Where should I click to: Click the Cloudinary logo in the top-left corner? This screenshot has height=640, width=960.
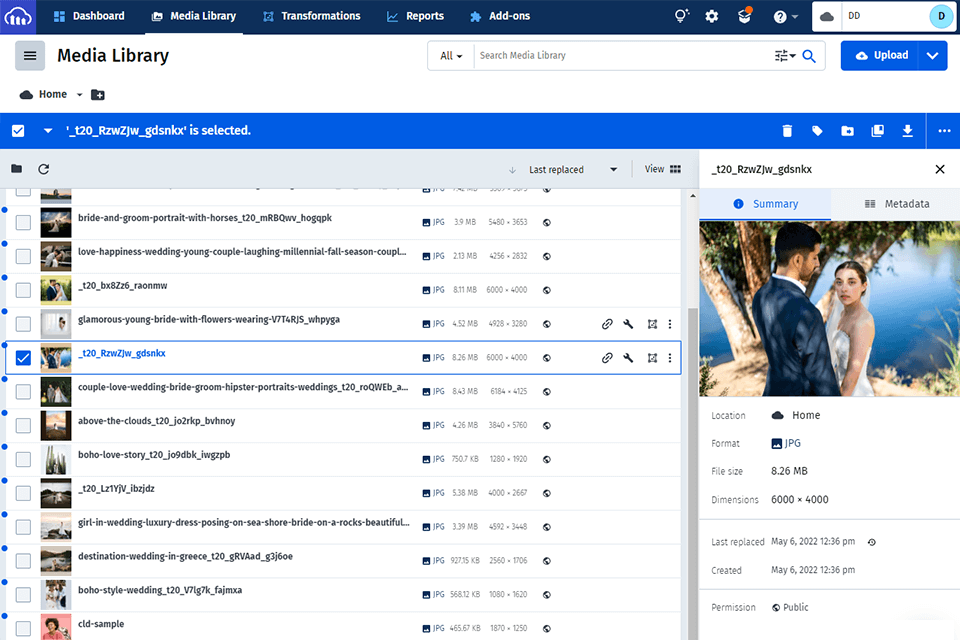[18, 17]
